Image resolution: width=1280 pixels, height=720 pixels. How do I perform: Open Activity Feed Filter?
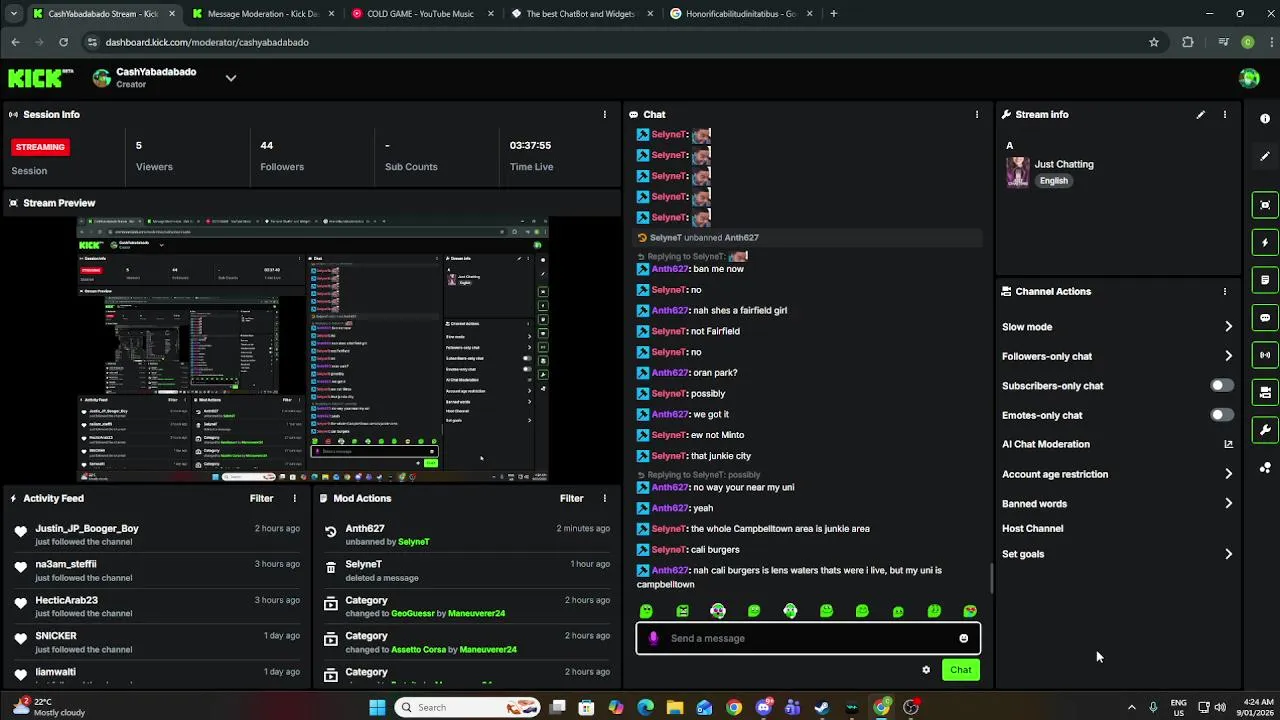[261, 498]
